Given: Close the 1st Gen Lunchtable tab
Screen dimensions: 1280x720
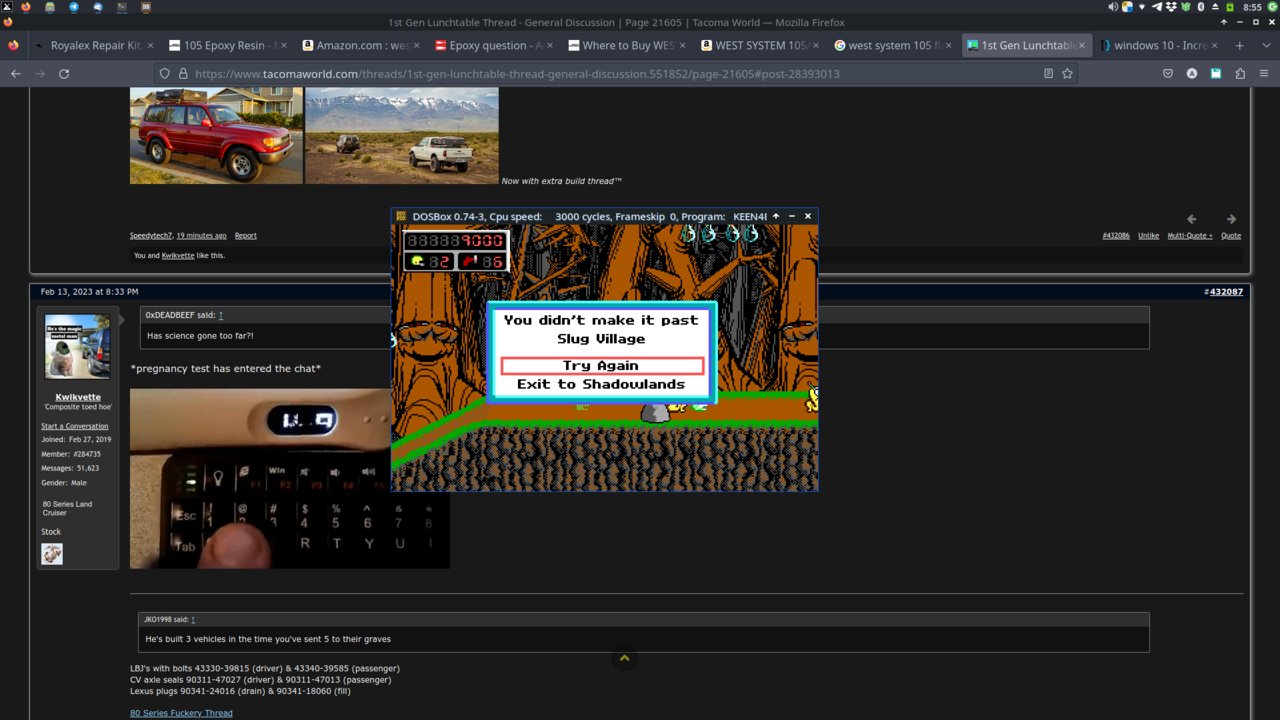Looking at the screenshot, I should point(1081,45).
